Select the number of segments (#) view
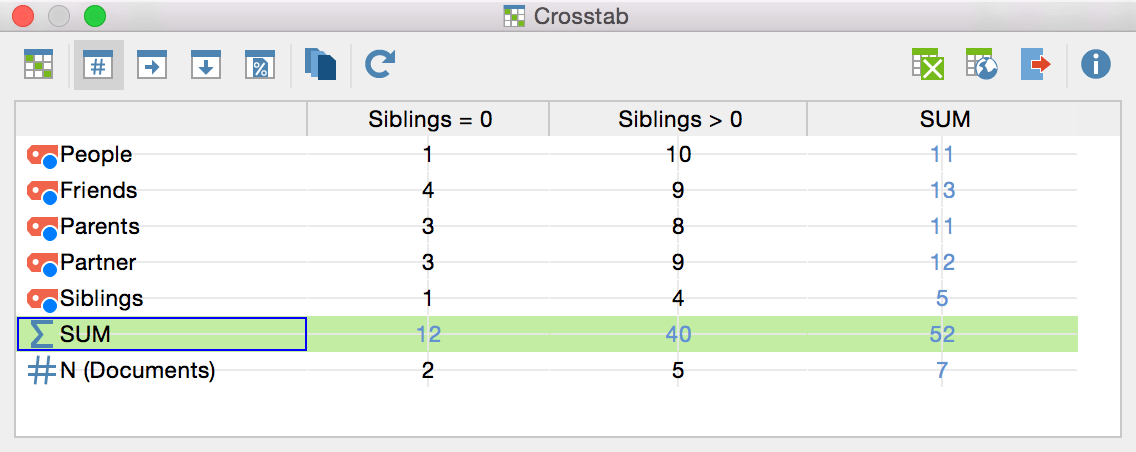The image size is (1136, 452). 99,64
